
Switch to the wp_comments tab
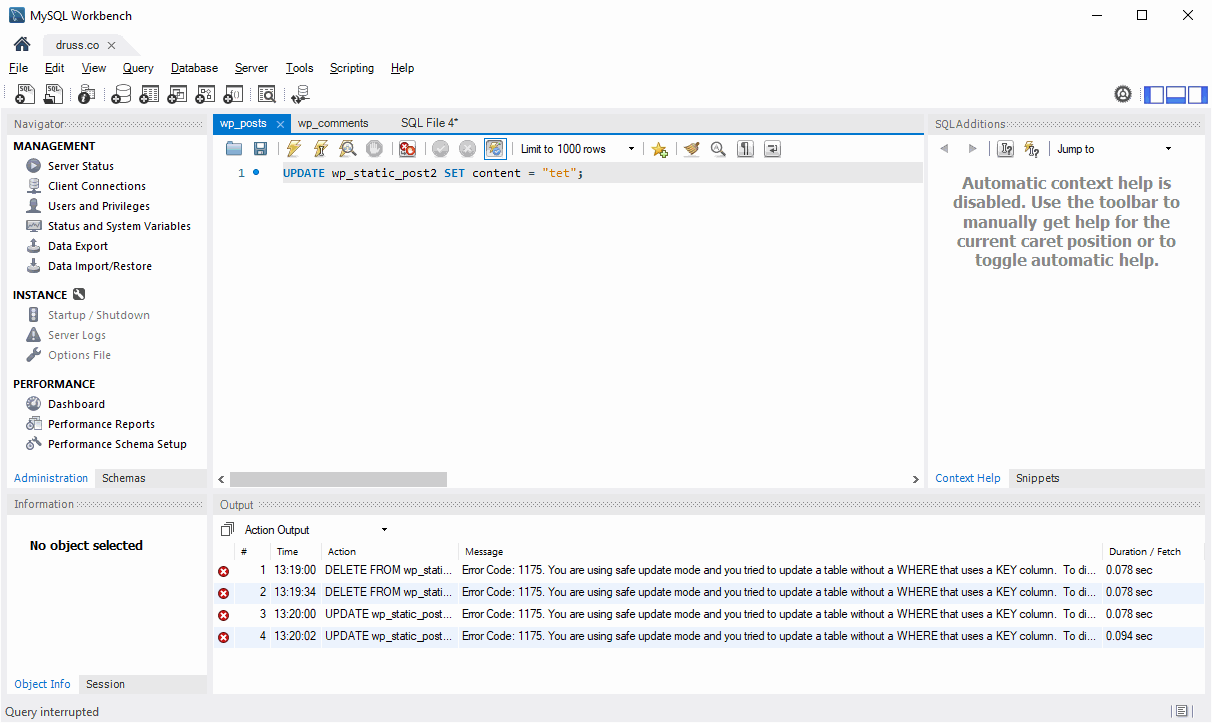[333, 122]
